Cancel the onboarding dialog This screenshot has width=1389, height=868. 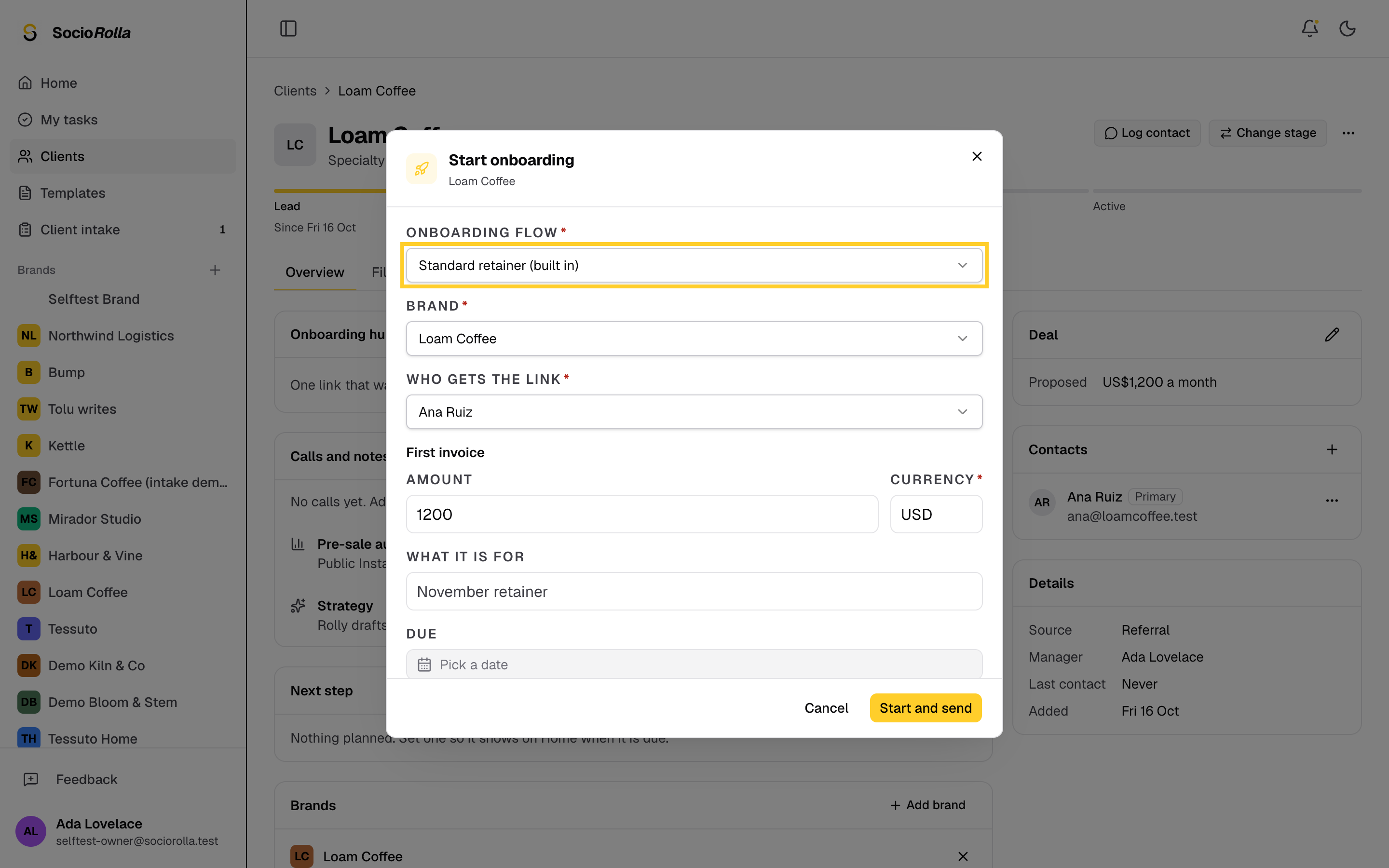[x=826, y=708]
